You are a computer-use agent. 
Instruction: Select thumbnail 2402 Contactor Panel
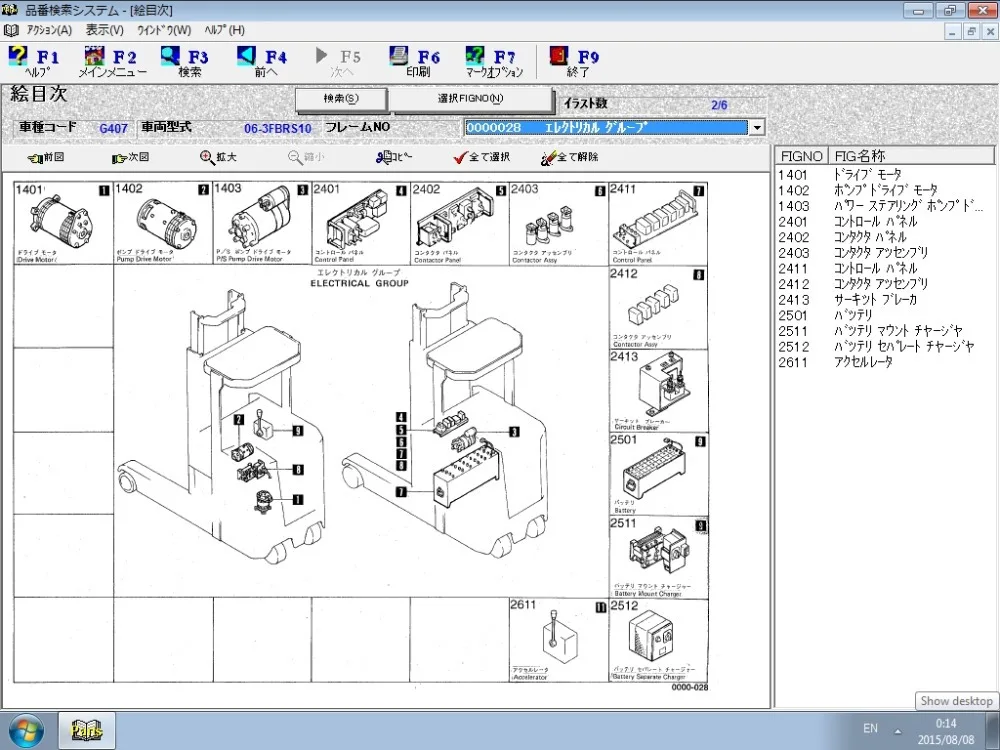(x=460, y=223)
